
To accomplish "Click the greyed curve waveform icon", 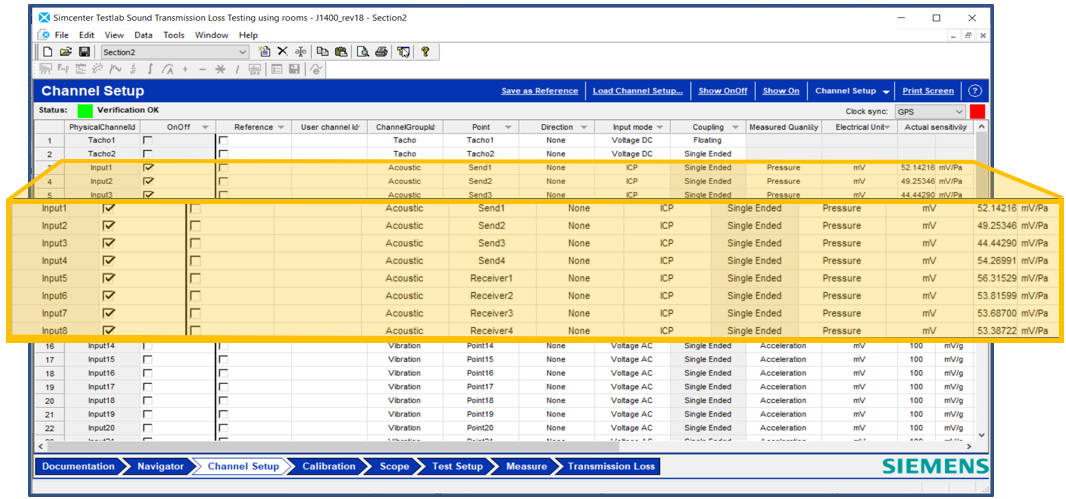I will [116, 69].
